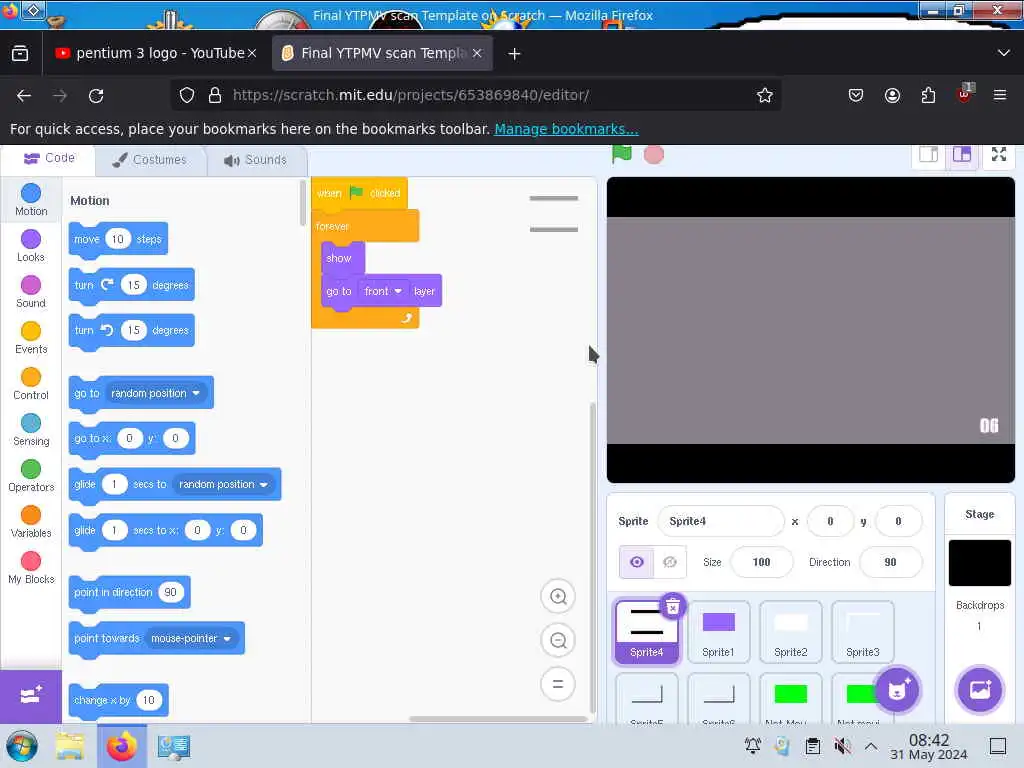The height and width of the screenshot is (768, 1024).
Task: Open the Choose a Sprite button
Action: [x=897, y=690]
